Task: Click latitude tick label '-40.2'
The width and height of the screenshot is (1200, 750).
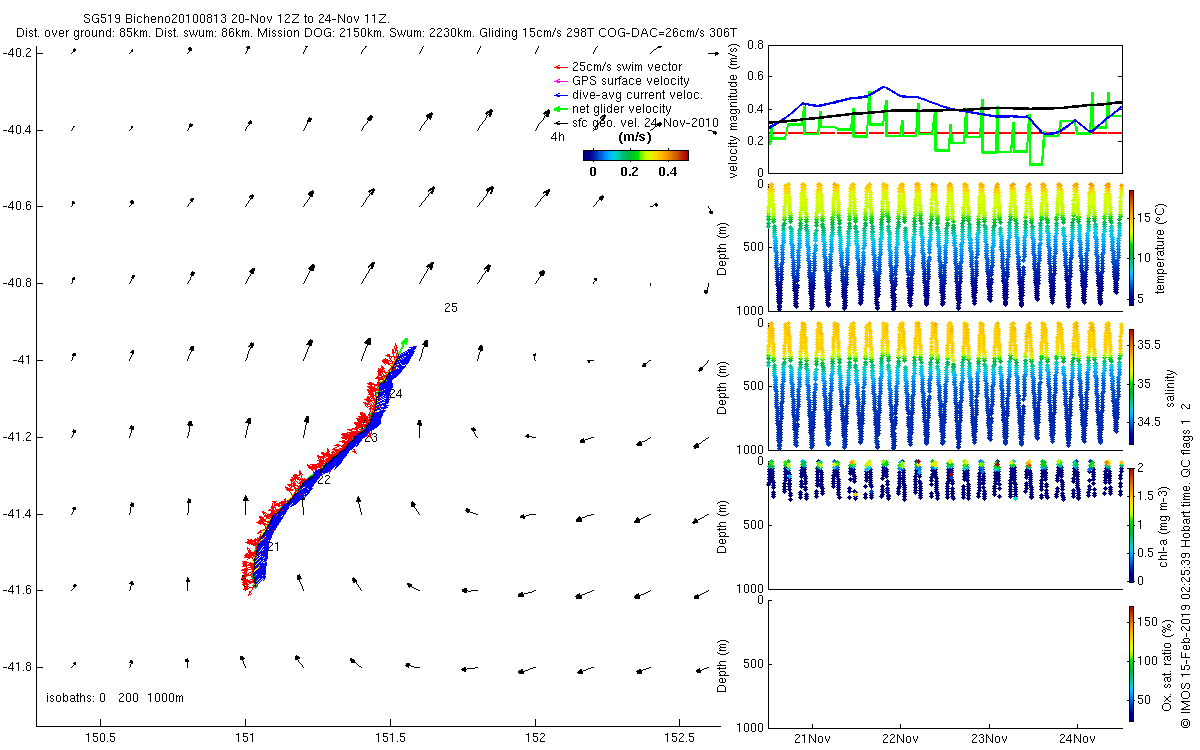Action: click(x=17, y=53)
